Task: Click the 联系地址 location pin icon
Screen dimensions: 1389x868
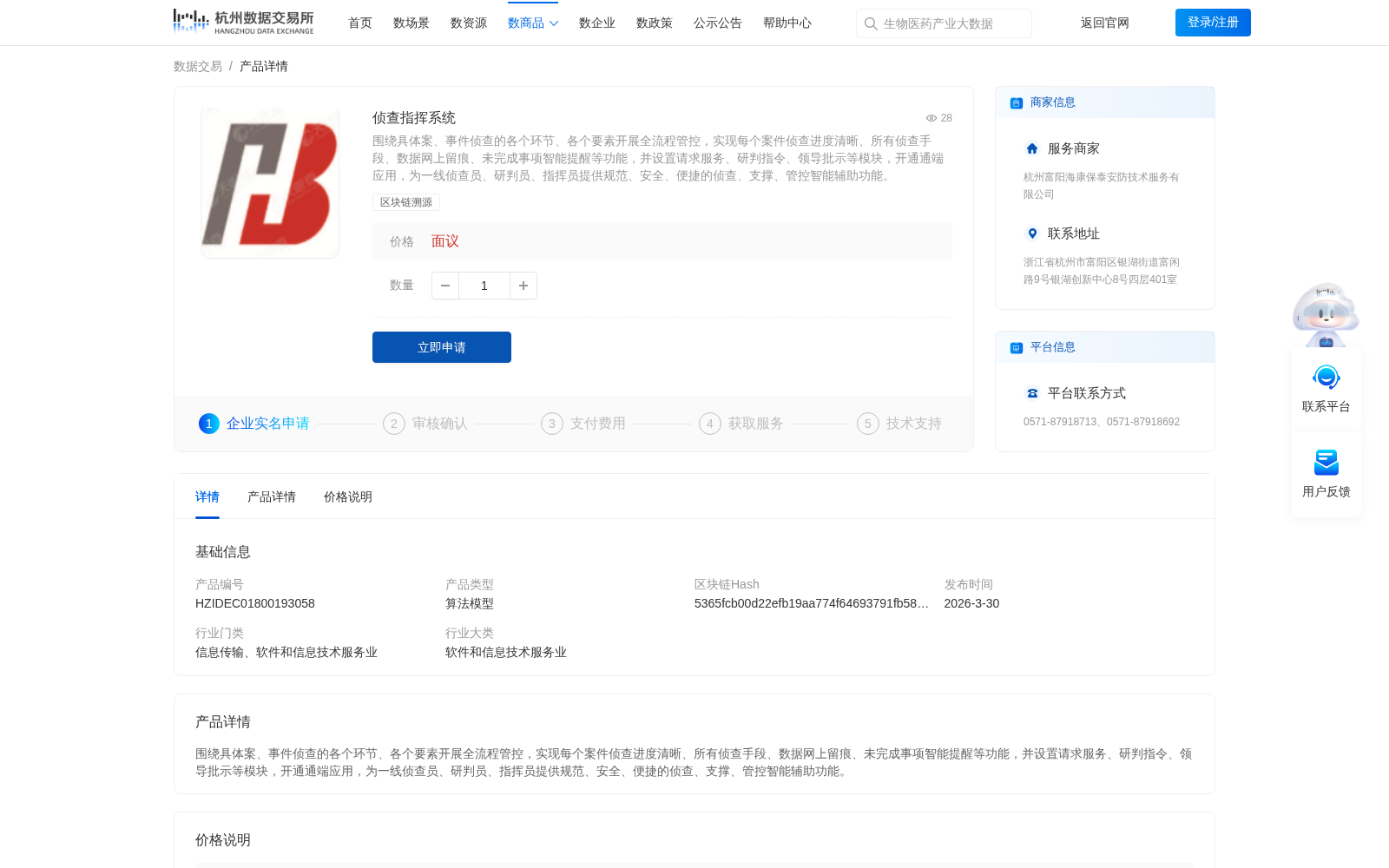Action: [x=1032, y=233]
